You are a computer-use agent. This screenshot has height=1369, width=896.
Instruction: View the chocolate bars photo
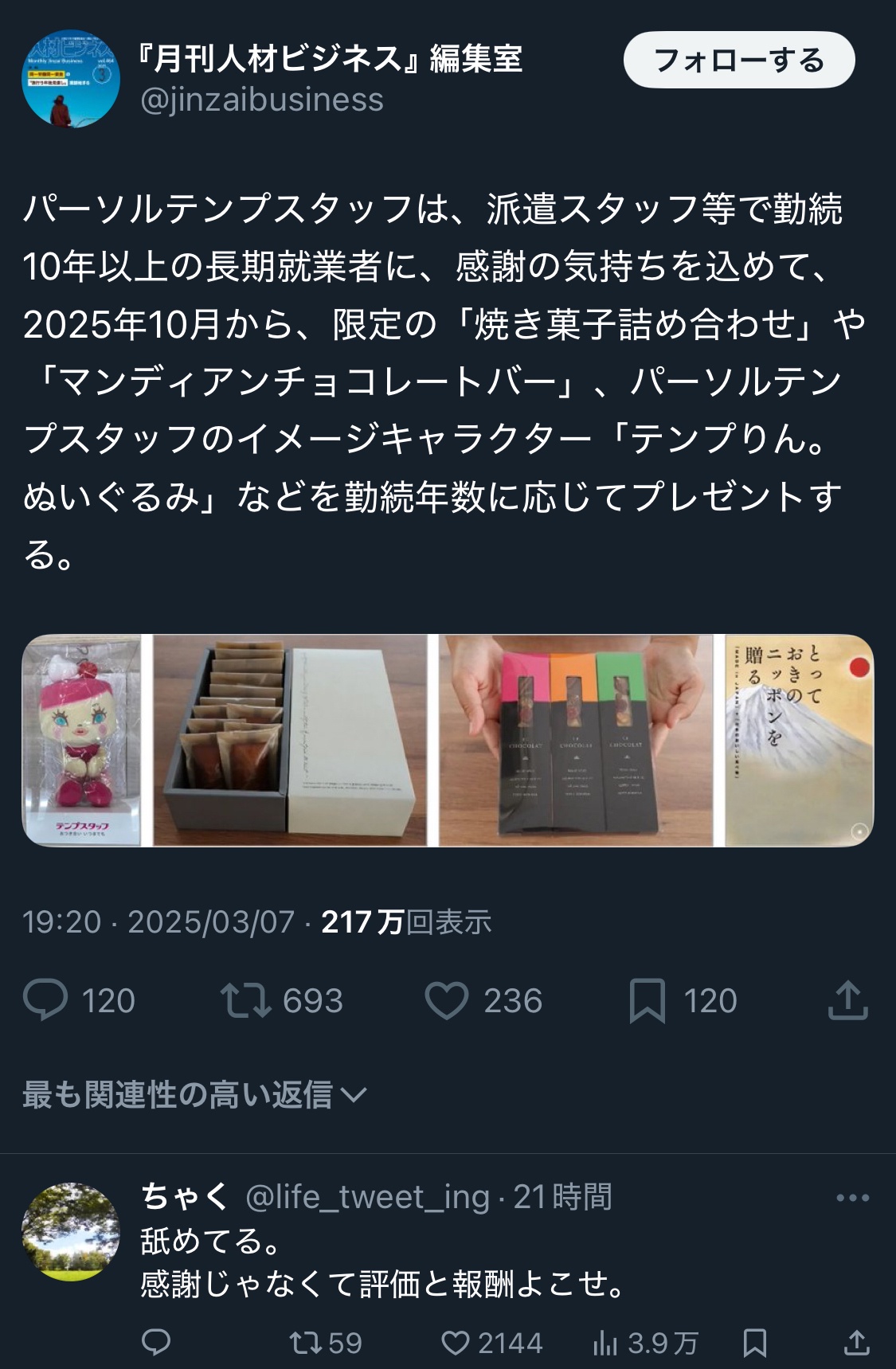coord(576,740)
